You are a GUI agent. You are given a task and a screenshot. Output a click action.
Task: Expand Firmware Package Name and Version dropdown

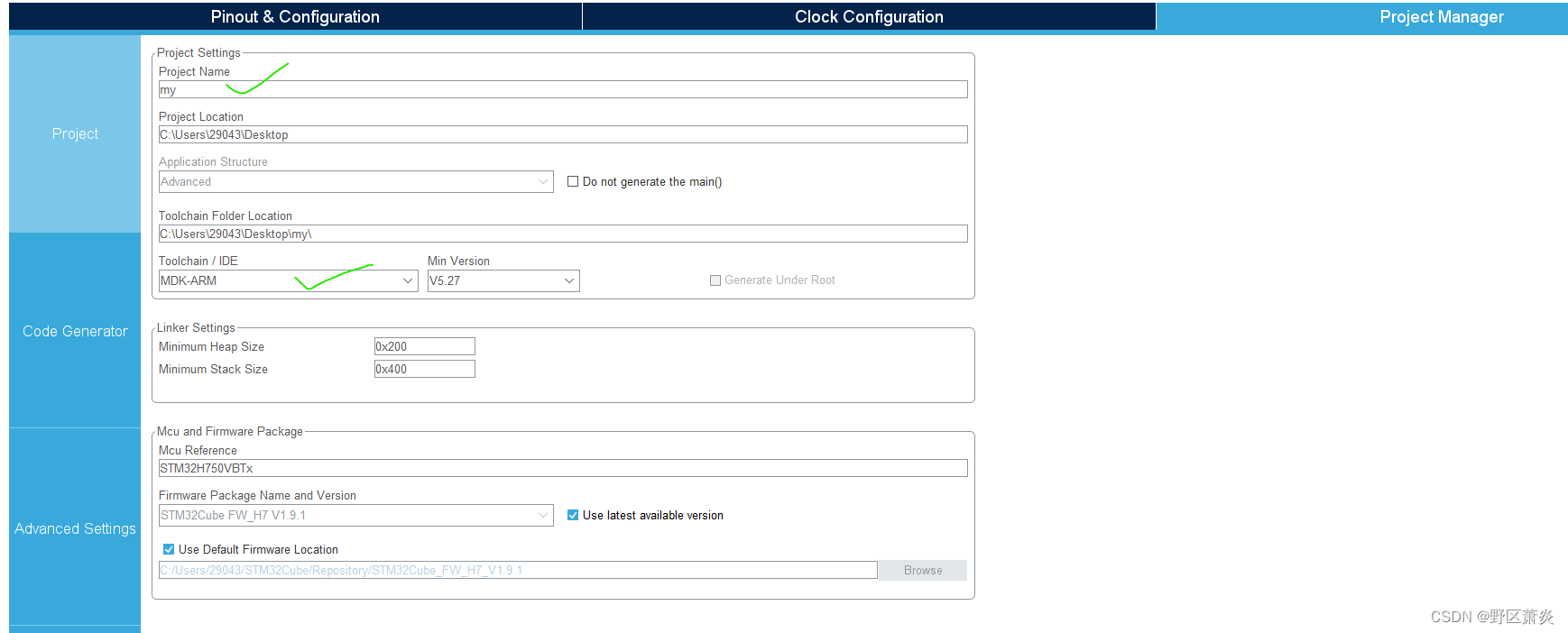356,515
